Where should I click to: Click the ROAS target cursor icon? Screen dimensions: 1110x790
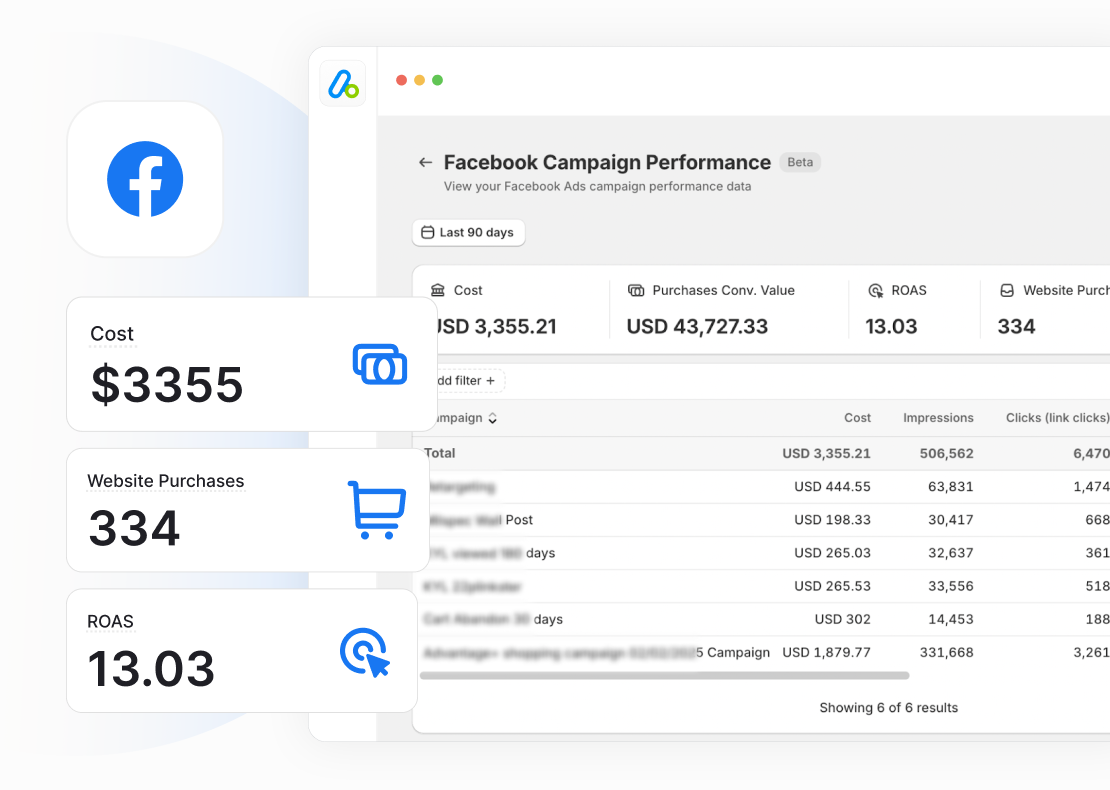[364, 652]
